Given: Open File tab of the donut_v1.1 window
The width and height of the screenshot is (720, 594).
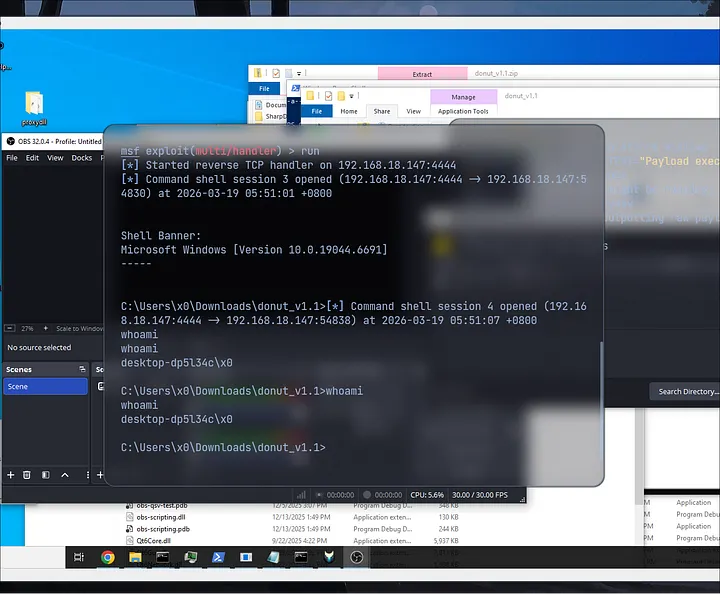Looking at the screenshot, I should (x=317, y=111).
